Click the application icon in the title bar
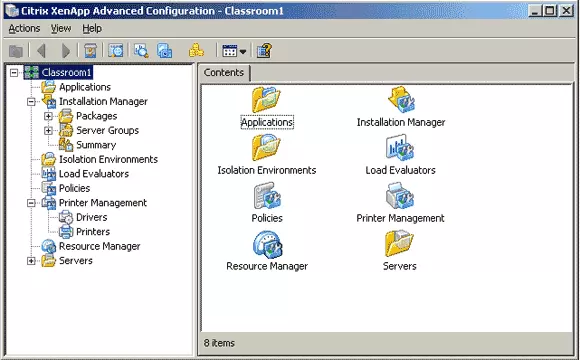Screen dimensions: 580x360 pos(12,10)
